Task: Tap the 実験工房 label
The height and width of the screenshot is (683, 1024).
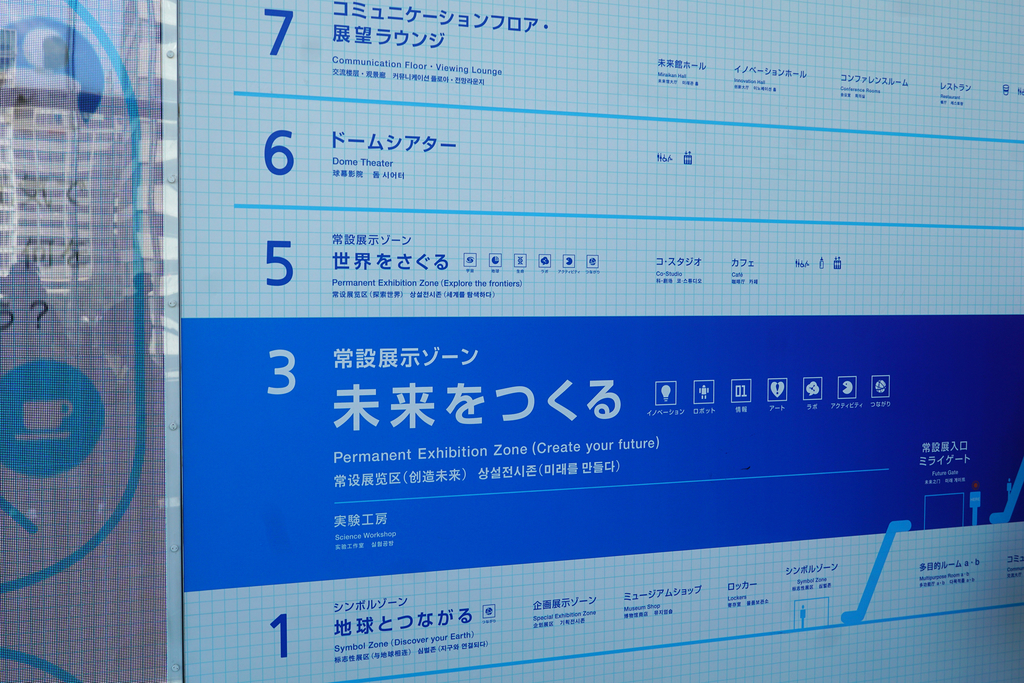Action: pos(360,520)
